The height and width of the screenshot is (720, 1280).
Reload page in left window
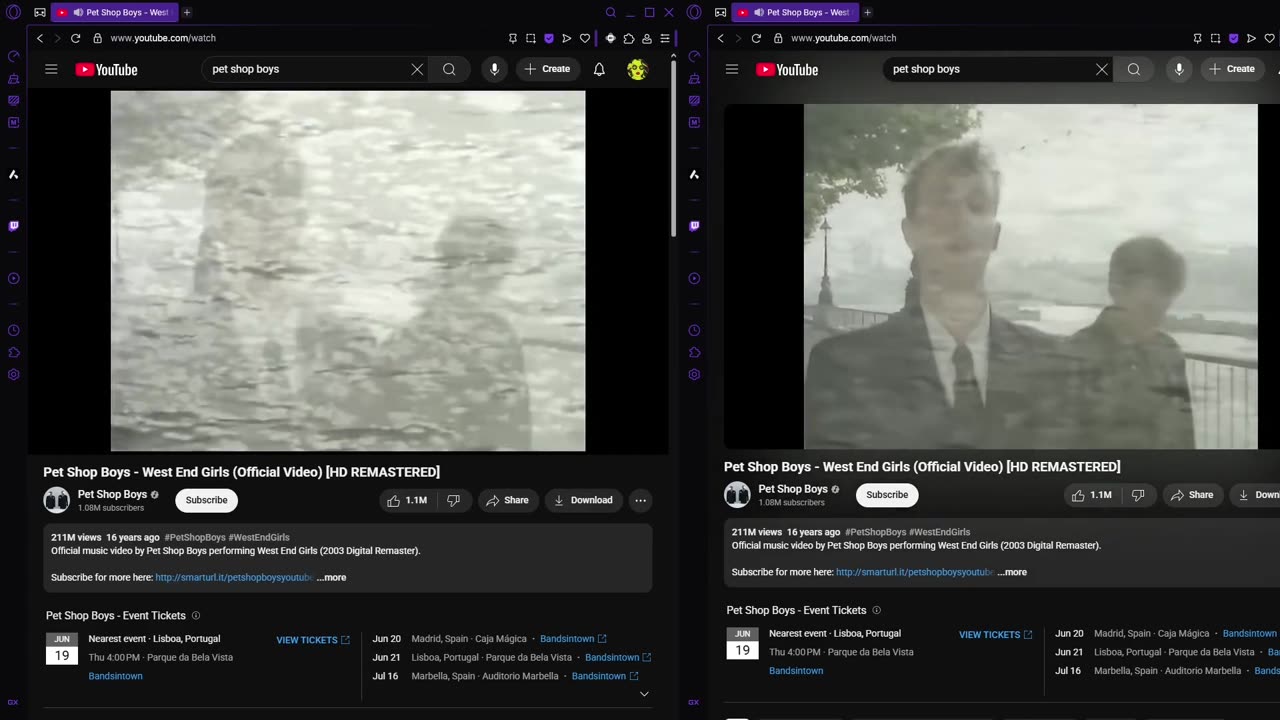[75, 38]
